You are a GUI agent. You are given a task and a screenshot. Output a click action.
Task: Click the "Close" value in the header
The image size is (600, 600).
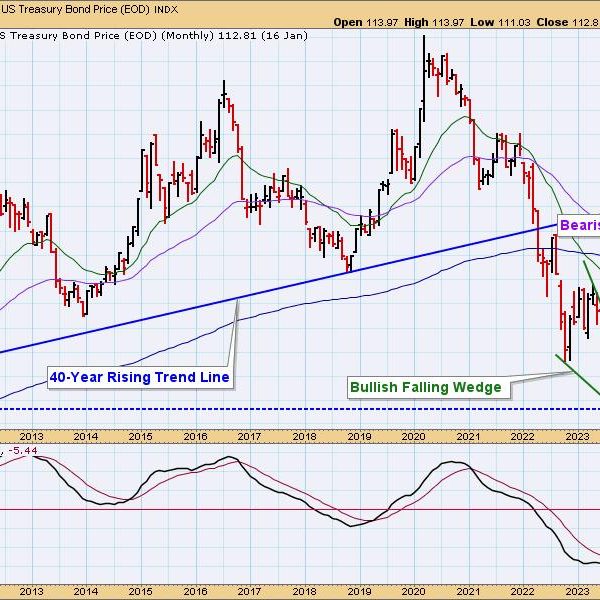click(568, 22)
